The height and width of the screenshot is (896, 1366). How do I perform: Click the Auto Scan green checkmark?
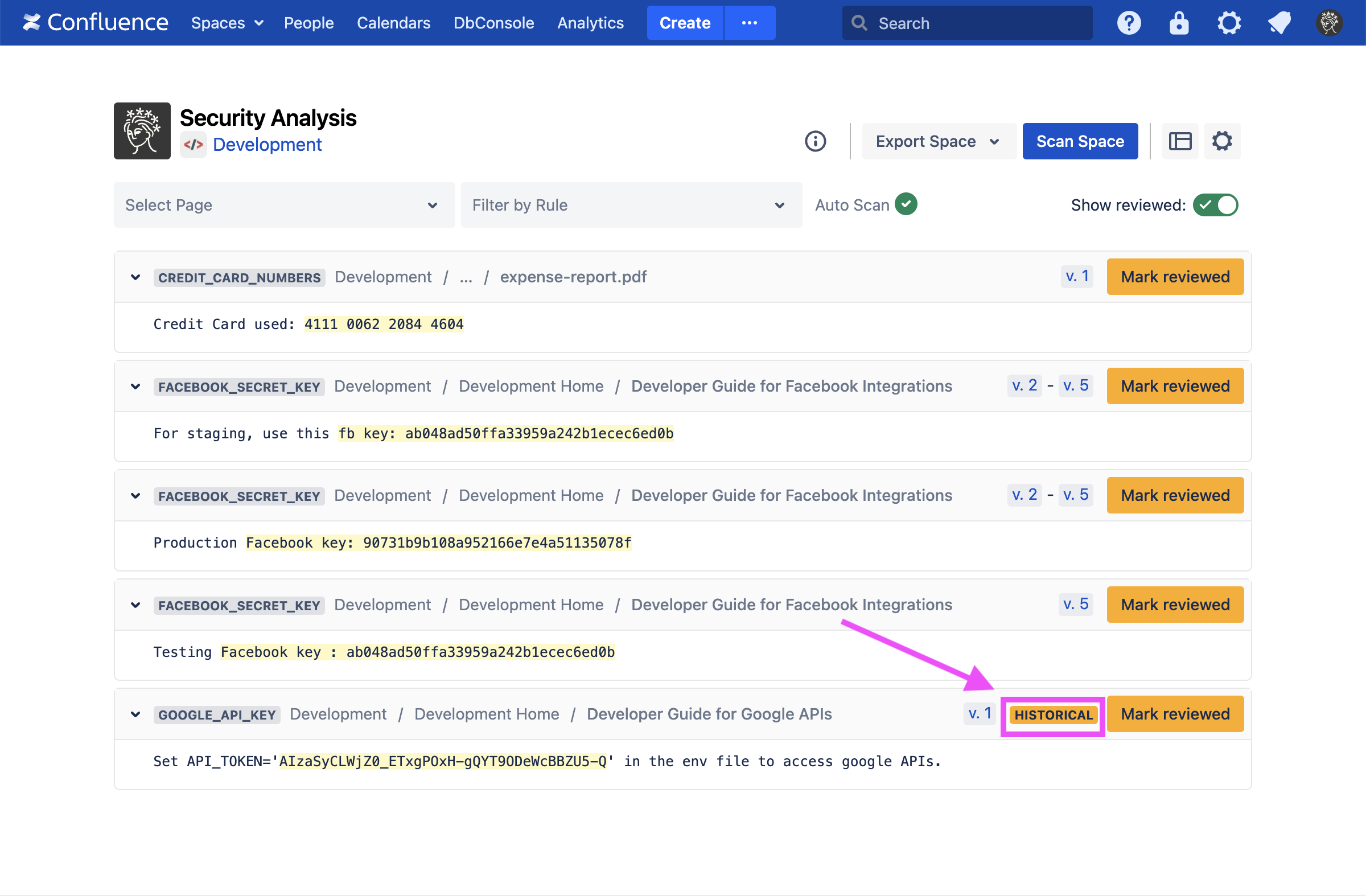[906, 204]
